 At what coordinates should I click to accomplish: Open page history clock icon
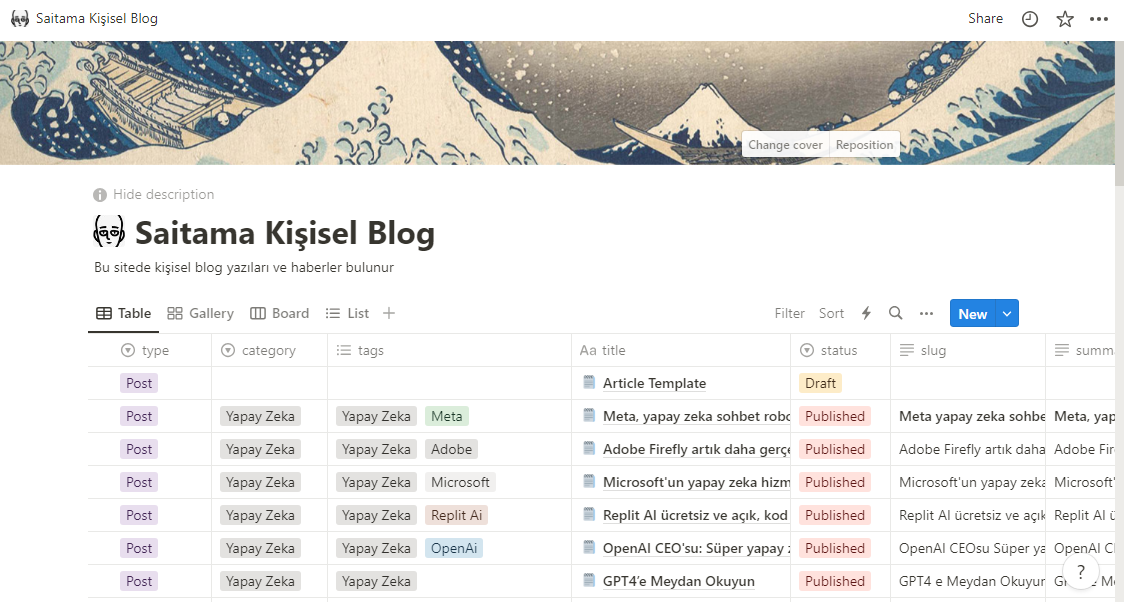click(1029, 19)
